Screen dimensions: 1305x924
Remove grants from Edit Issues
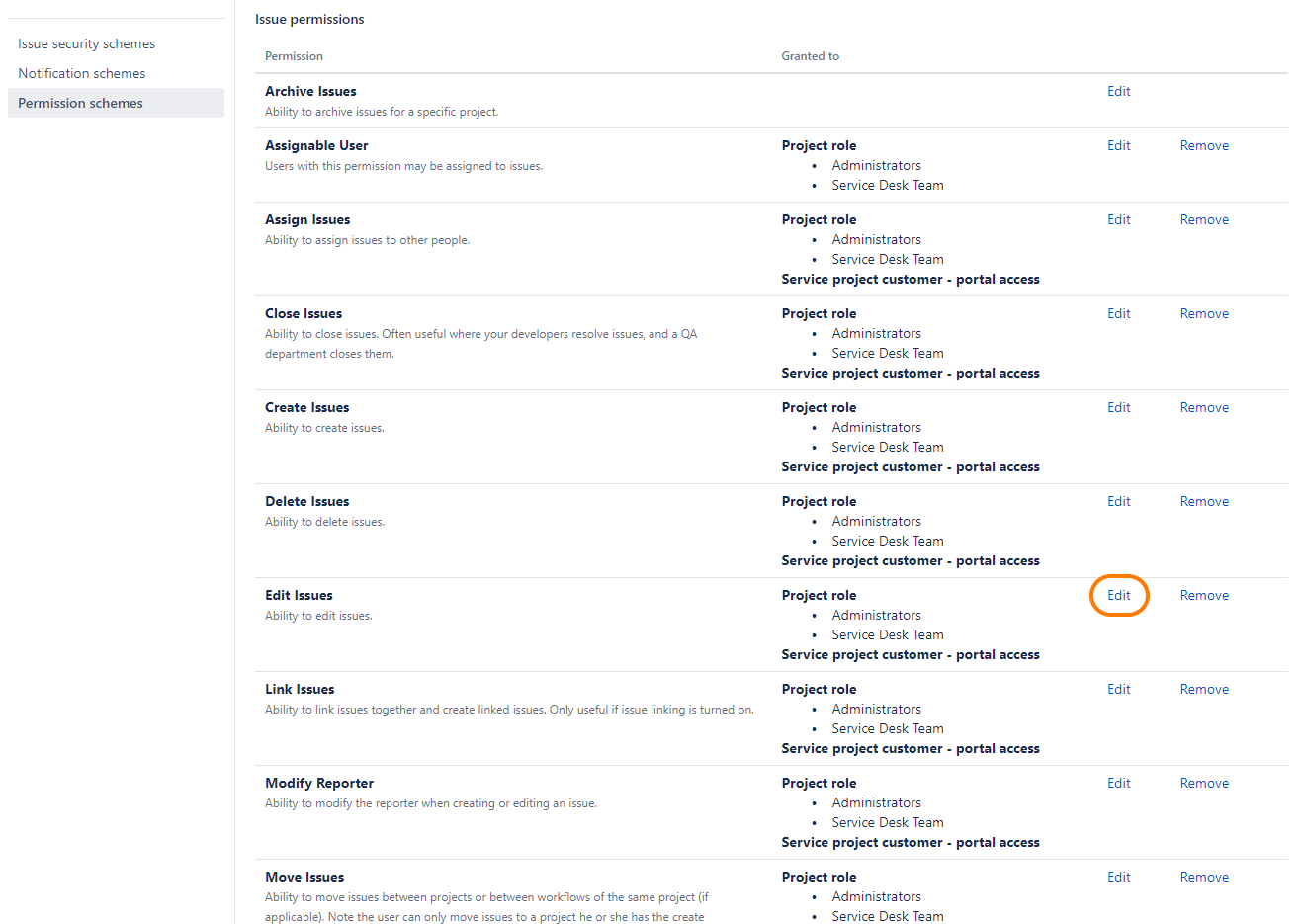[1203, 595]
